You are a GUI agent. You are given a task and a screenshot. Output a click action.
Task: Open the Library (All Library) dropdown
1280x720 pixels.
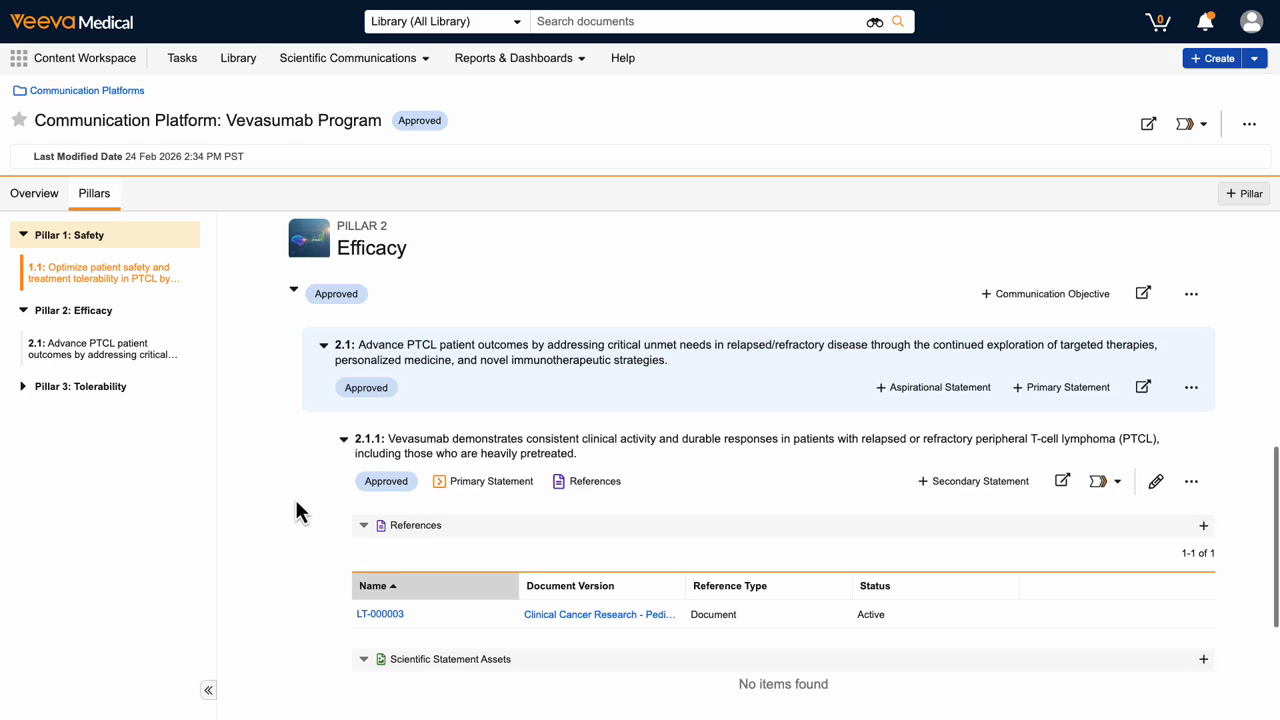tap(445, 22)
